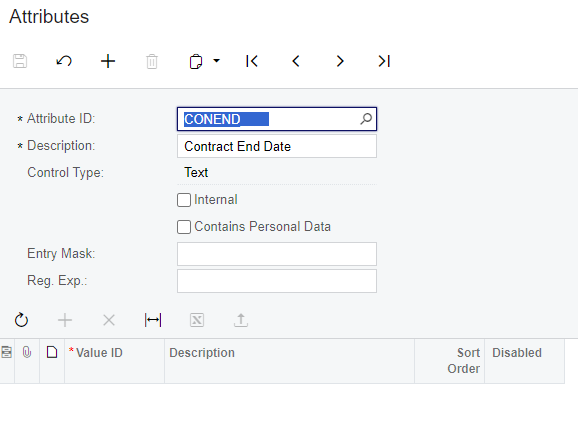Click the Delete trash can icon
578x446 pixels.
(152, 61)
